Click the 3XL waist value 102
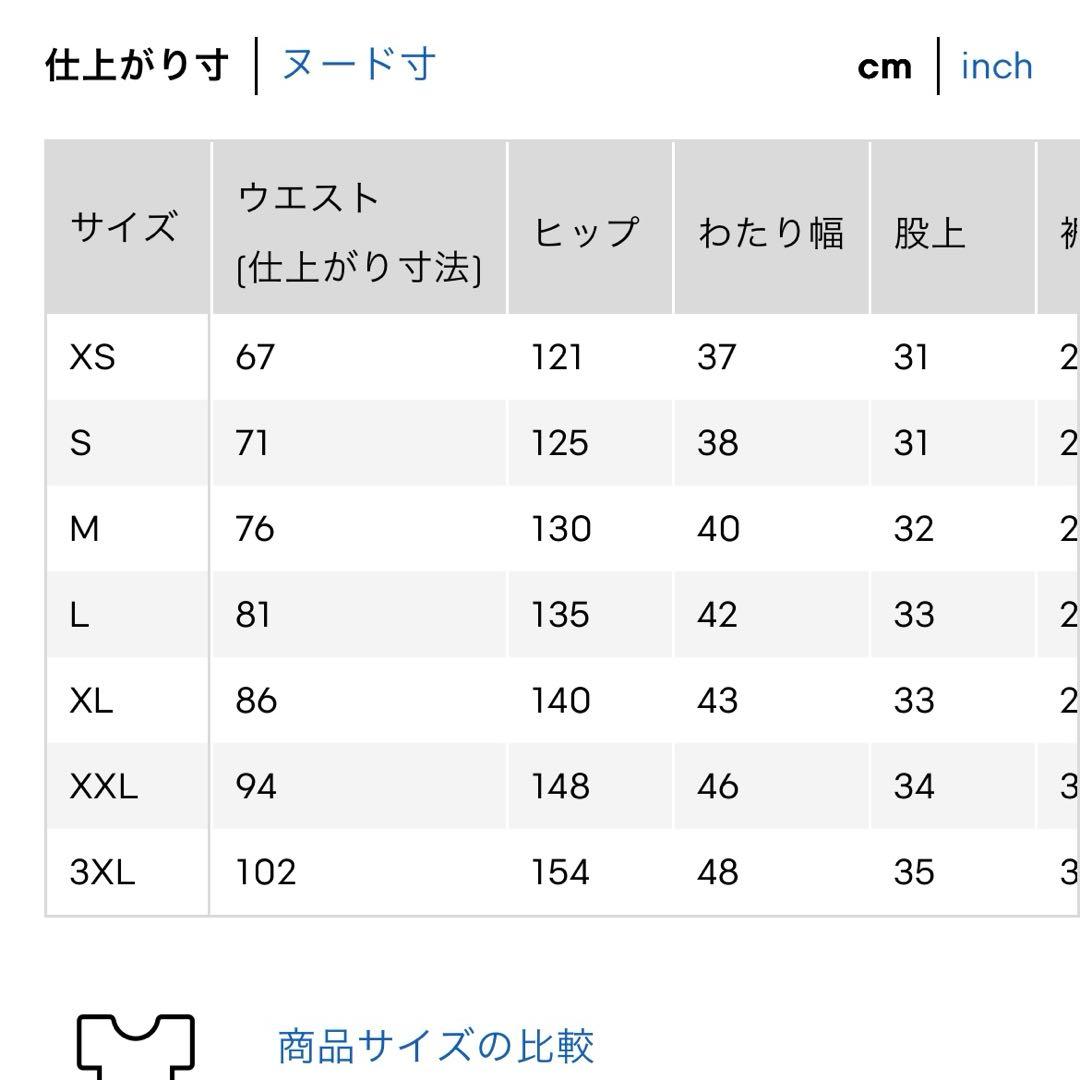The width and height of the screenshot is (1080, 1080). point(266,873)
